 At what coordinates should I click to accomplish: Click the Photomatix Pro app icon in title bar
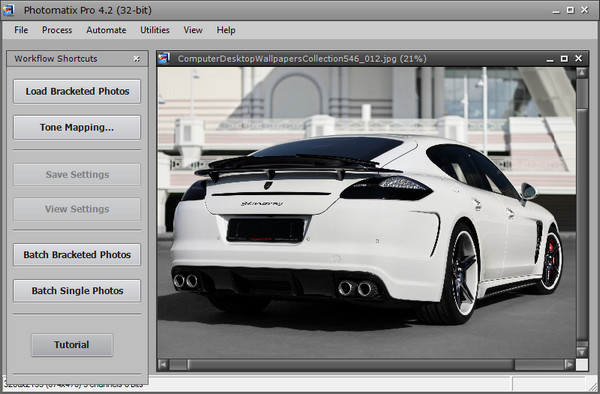[x=8, y=10]
